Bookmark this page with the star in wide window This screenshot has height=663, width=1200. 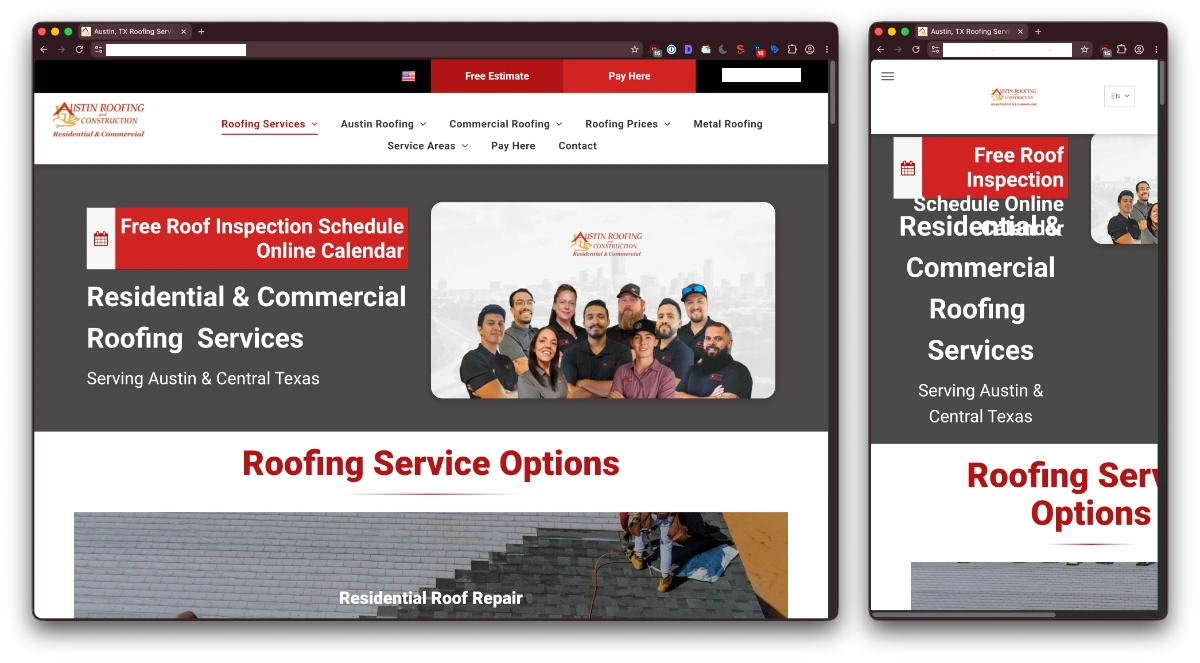point(634,49)
